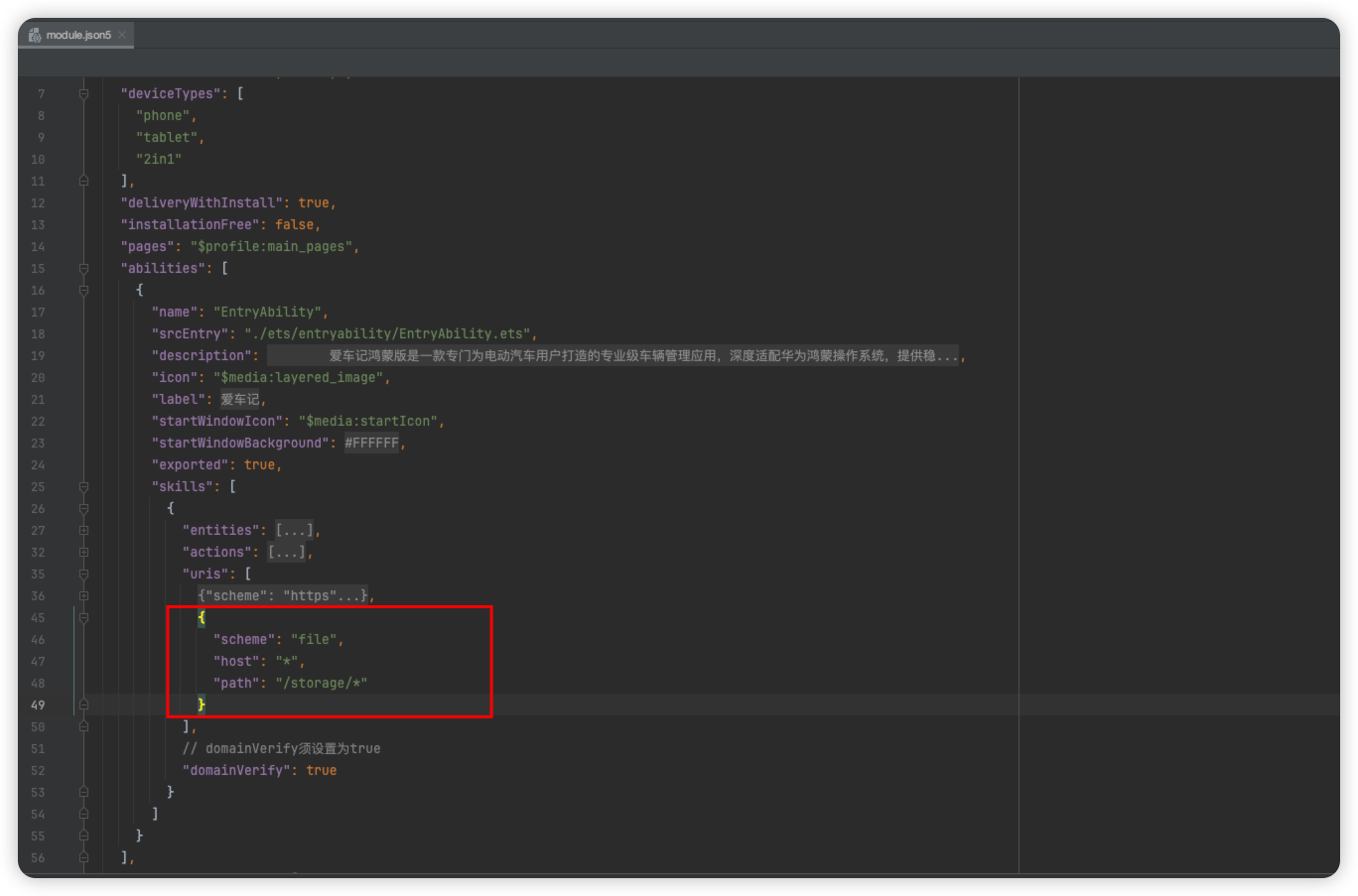Click the "deliveryWithInstall" key
This screenshot has height=896, width=1358.
pos(202,202)
